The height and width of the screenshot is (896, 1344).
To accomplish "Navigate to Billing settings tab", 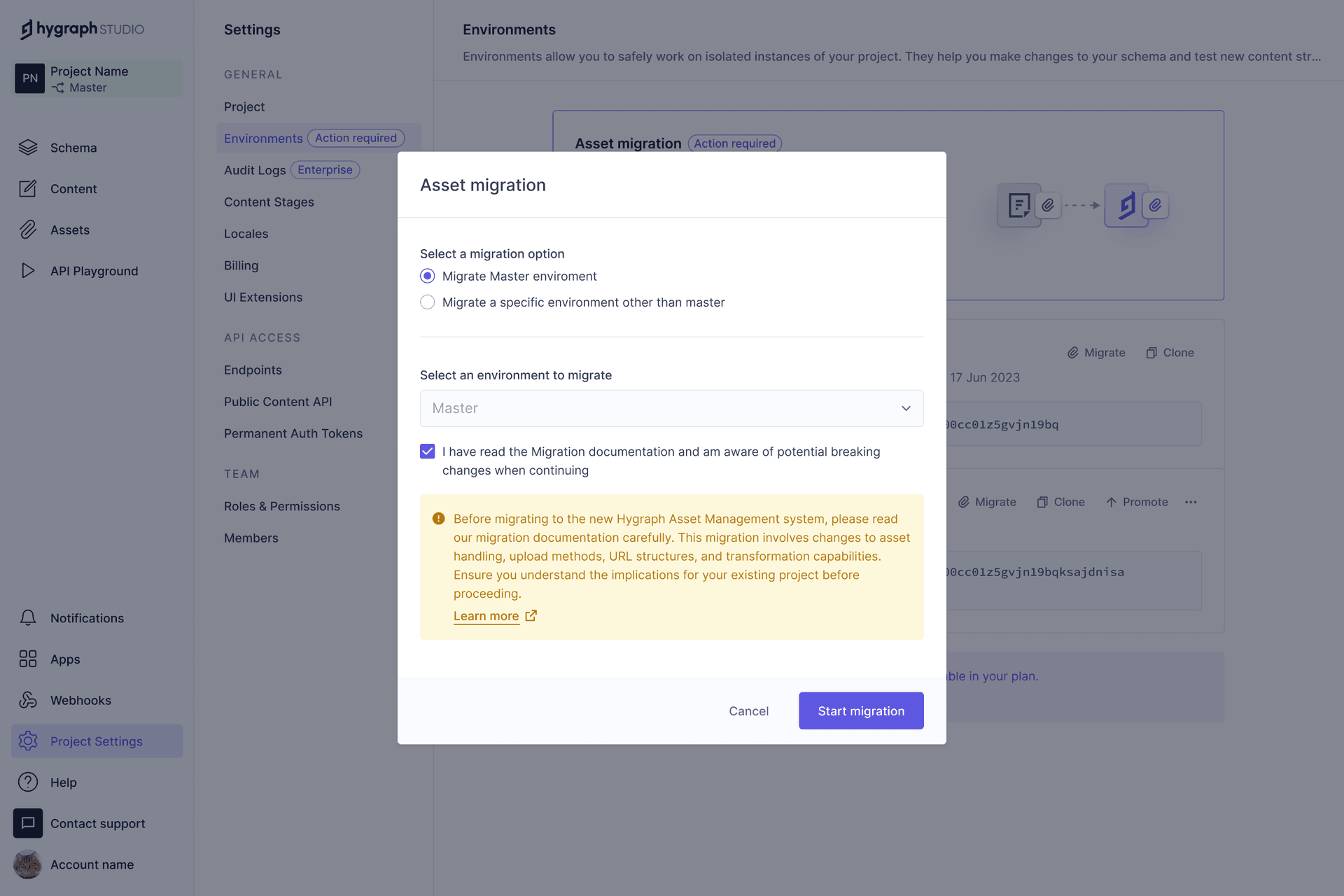I will (x=241, y=265).
